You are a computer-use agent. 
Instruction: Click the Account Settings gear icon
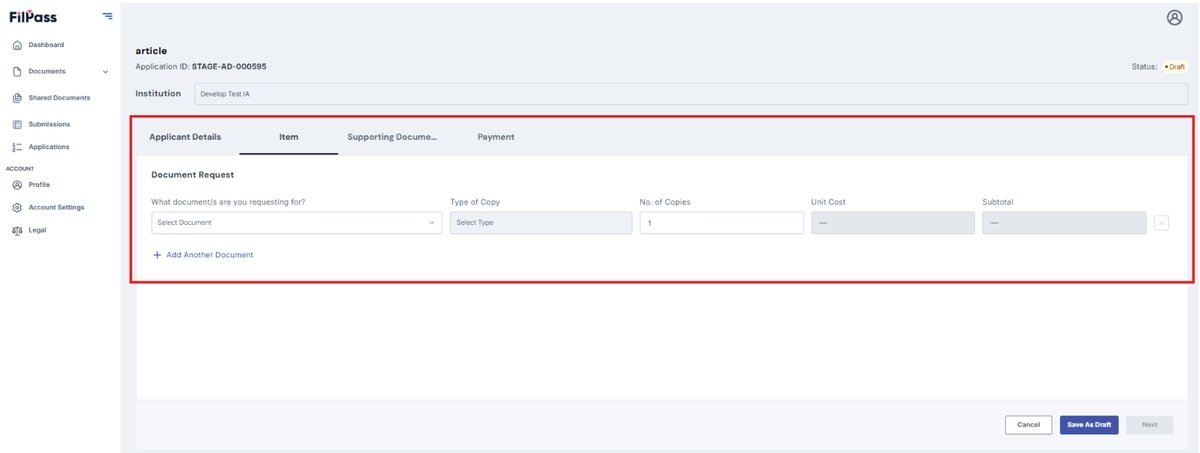tap(17, 207)
